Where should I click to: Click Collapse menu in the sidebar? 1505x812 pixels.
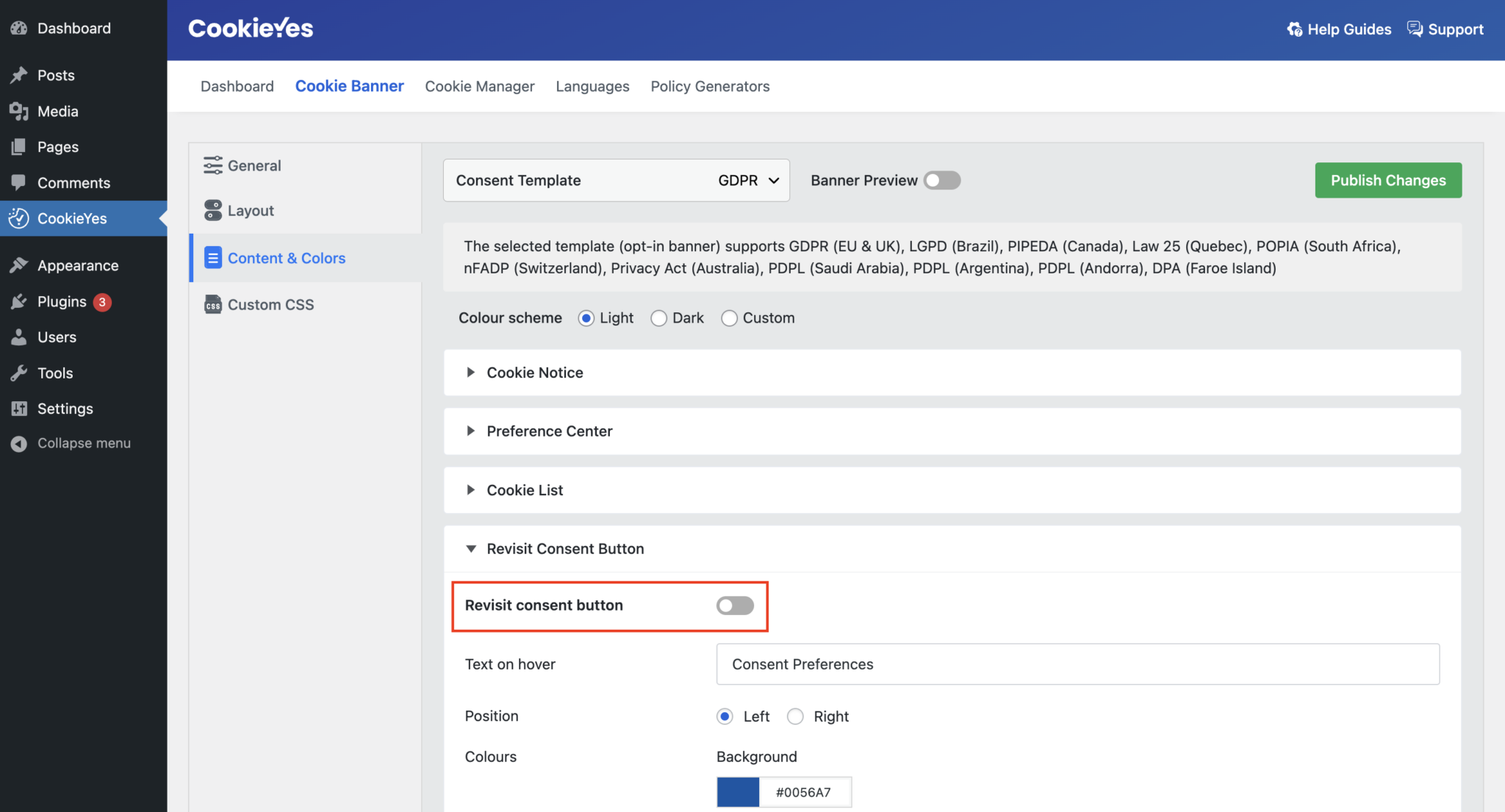pyautogui.click(x=84, y=443)
